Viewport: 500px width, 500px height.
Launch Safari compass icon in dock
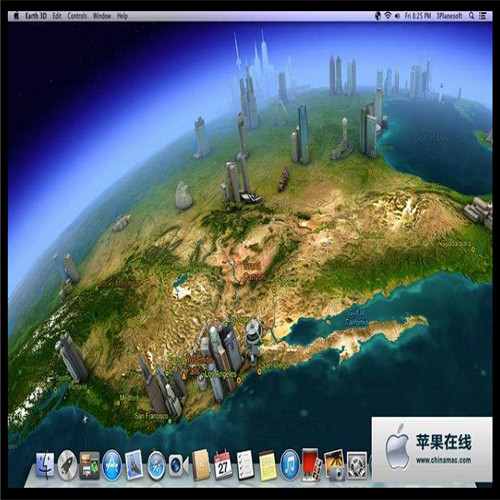coord(156,465)
